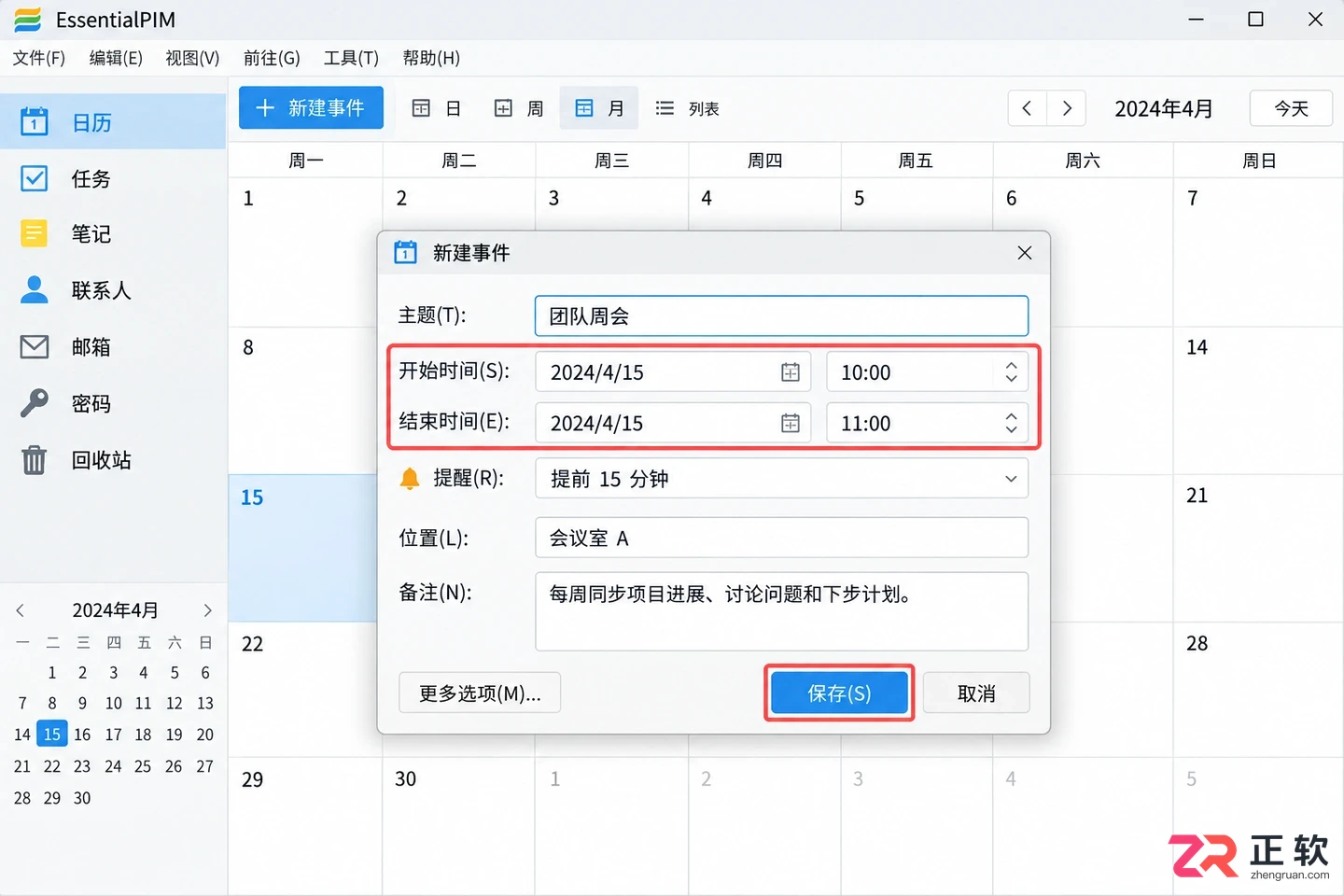This screenshot has height=896, width=1344.
Task: Switch to 日 day view
Action: pyautogui.click(x=437, y=108)
